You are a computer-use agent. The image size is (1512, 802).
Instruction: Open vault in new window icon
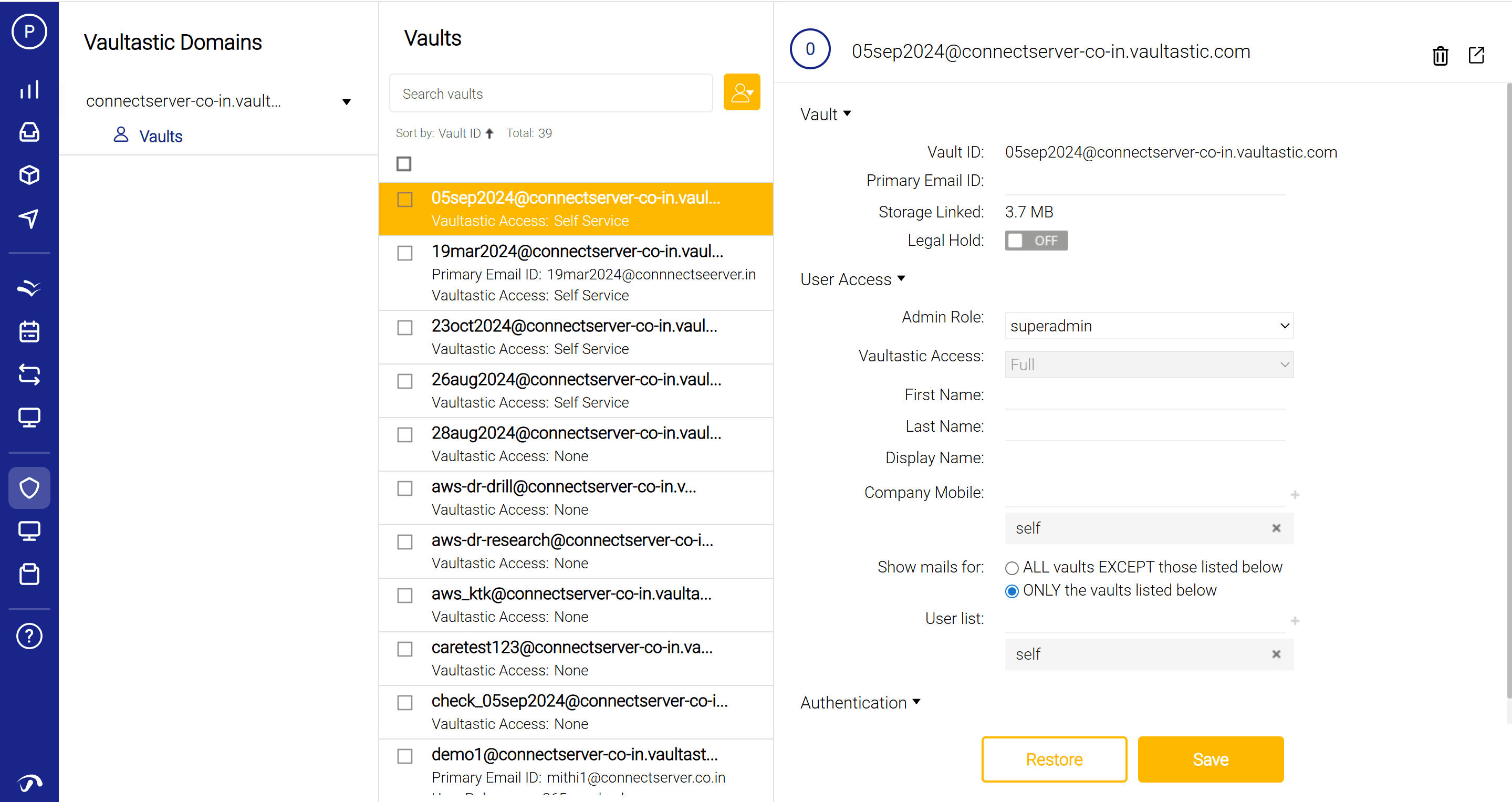[1476, 55]
